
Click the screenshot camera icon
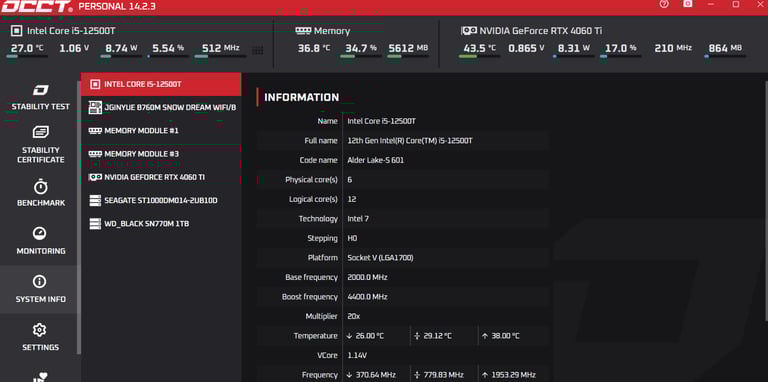click(688, 4)
